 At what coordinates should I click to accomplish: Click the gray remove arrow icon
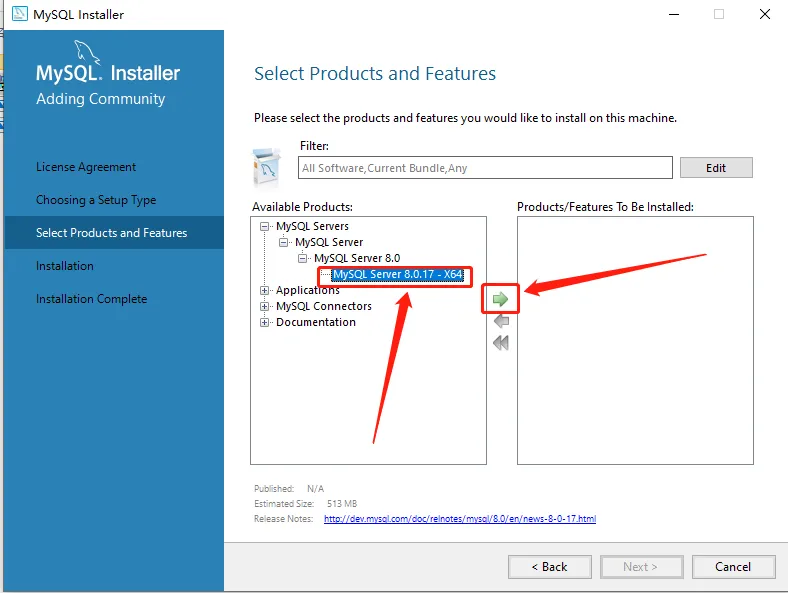[x=501, y=321]
